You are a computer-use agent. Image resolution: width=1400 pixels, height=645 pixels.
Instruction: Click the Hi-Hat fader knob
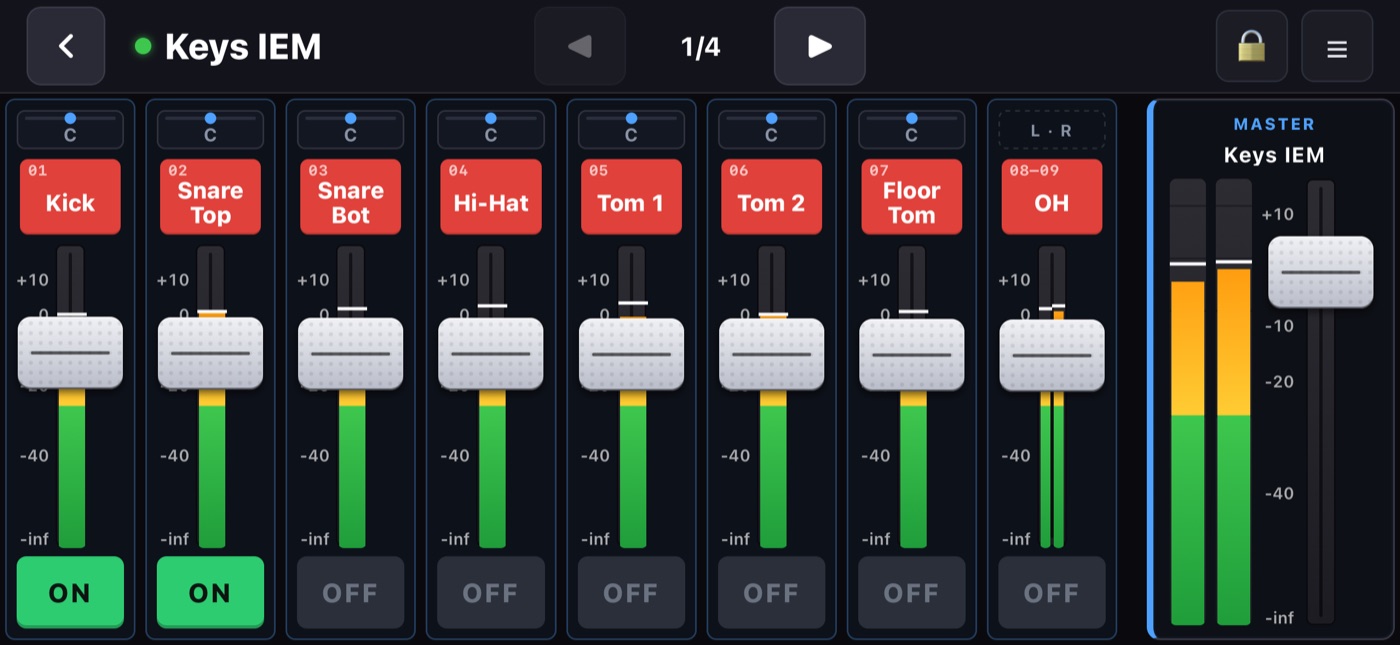point(491,354)
